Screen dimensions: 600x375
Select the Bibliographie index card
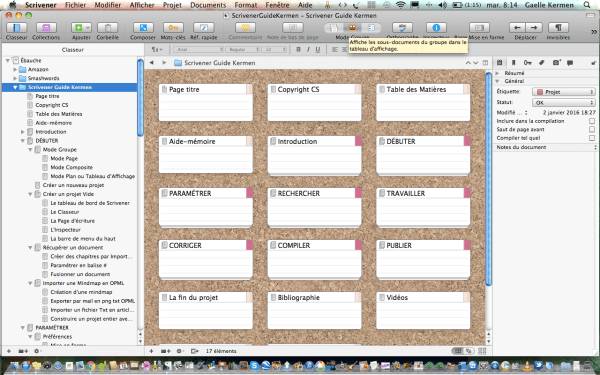(315, 310)
